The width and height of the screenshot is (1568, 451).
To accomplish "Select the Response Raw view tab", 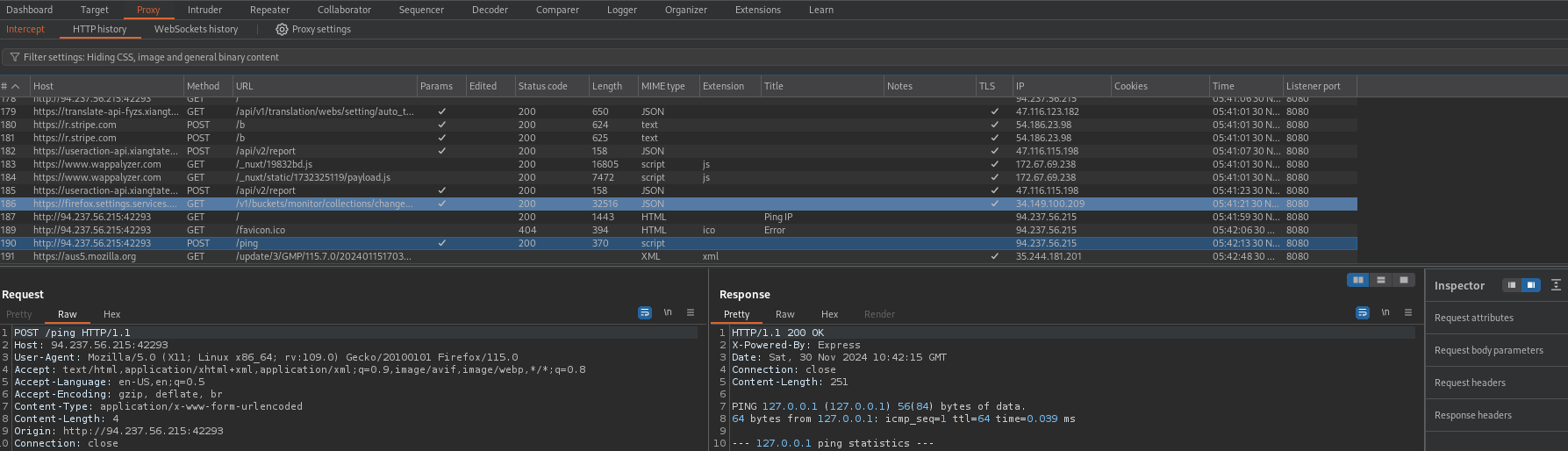I will click(x=784, y=314).
